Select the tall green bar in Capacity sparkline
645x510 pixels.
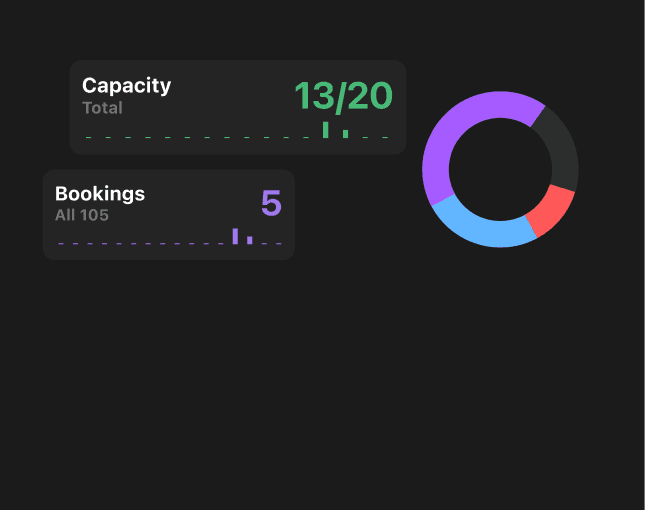[325, 130]
